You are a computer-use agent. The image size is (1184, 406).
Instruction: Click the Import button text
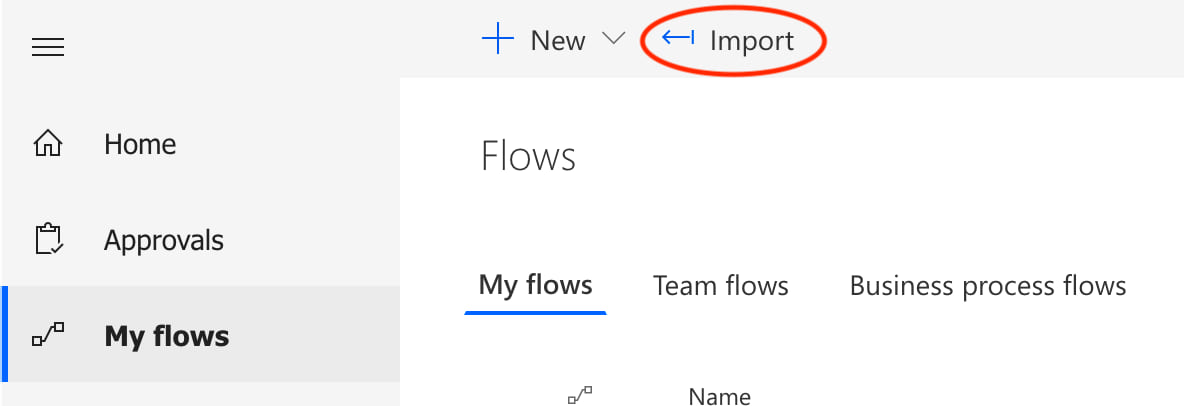(751, 41)
